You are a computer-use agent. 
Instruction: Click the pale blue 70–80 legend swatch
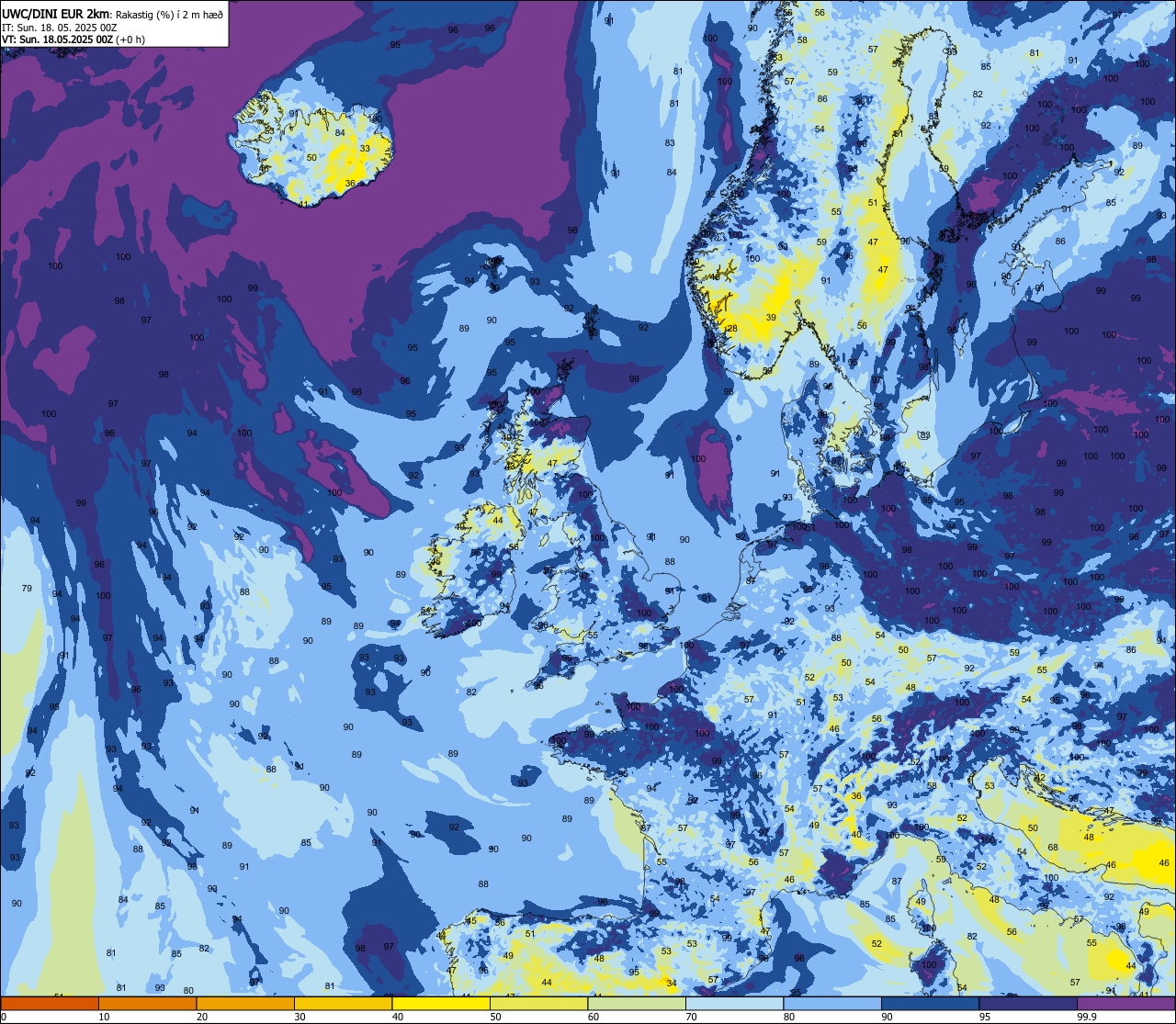(x=734, y=1003)
